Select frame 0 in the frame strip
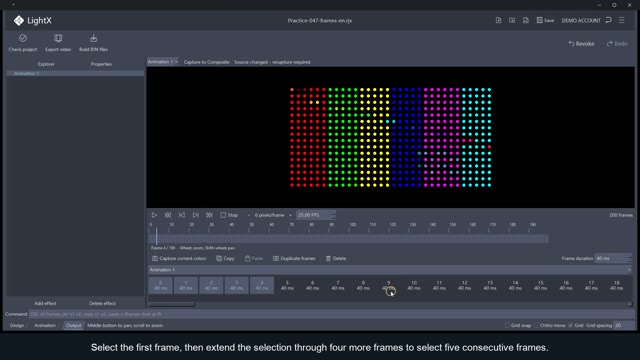Viewport: 640px width, 360px height. [x=160, y=285]
